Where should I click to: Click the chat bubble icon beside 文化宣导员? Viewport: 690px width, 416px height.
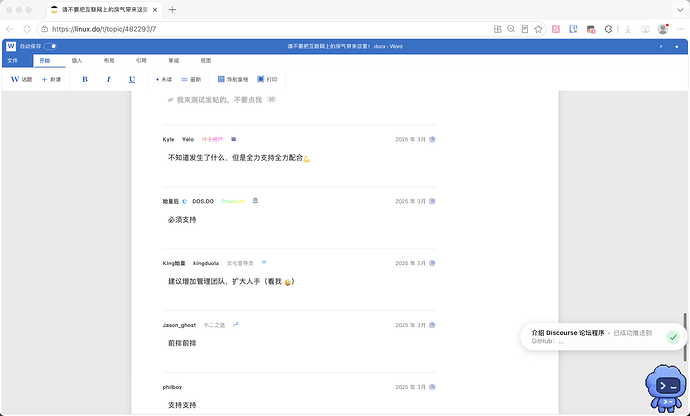pos(264,263)
